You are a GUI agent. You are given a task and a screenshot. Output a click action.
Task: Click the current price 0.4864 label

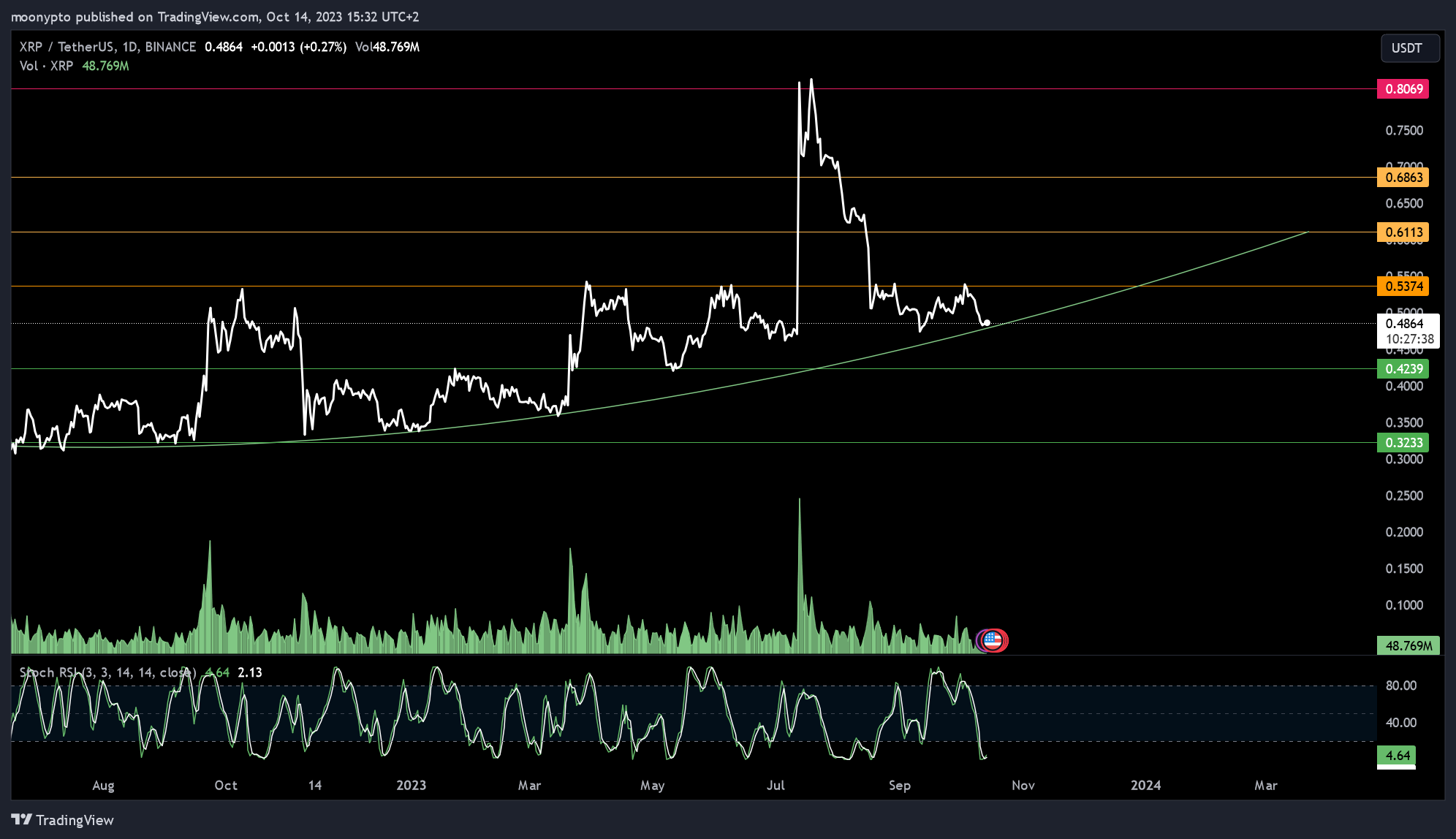[x=1405, y=324]
